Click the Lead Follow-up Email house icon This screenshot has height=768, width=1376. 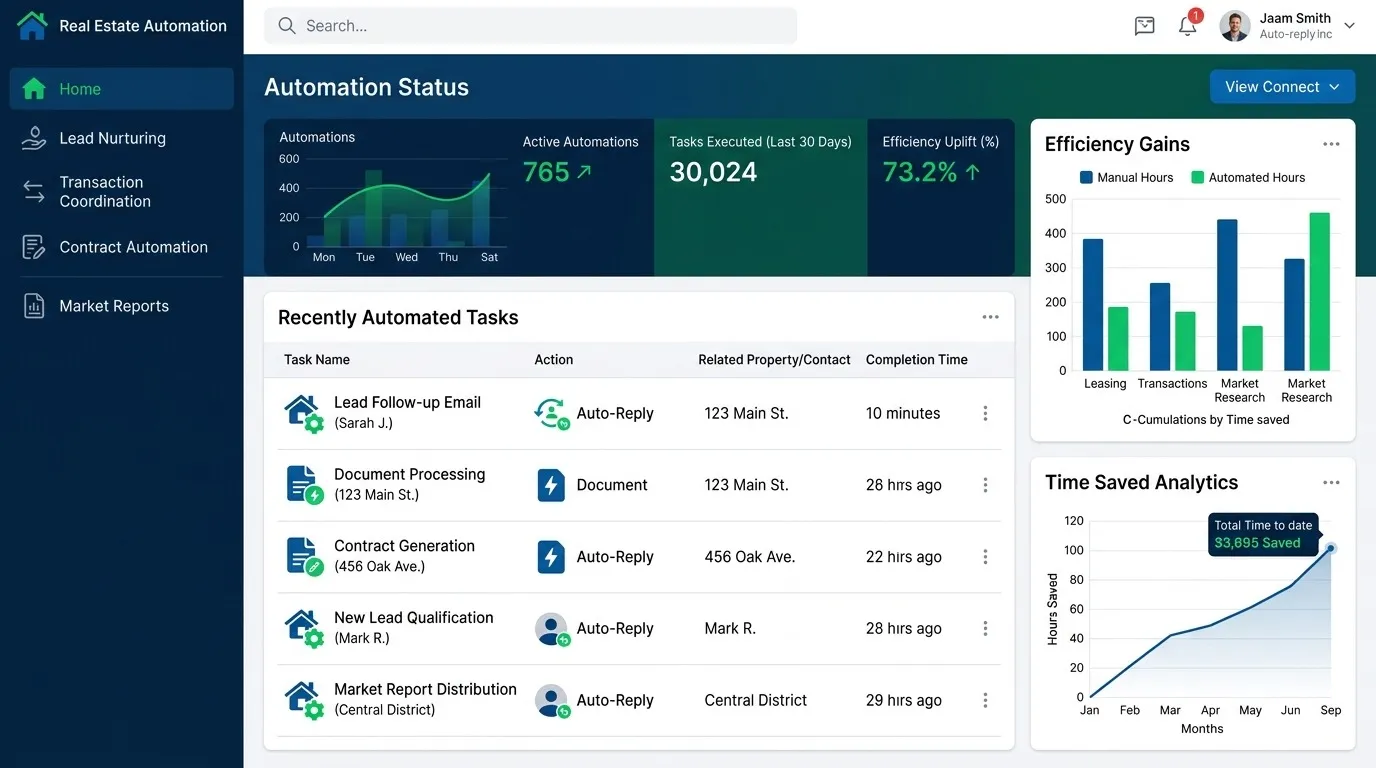[304, 413]
